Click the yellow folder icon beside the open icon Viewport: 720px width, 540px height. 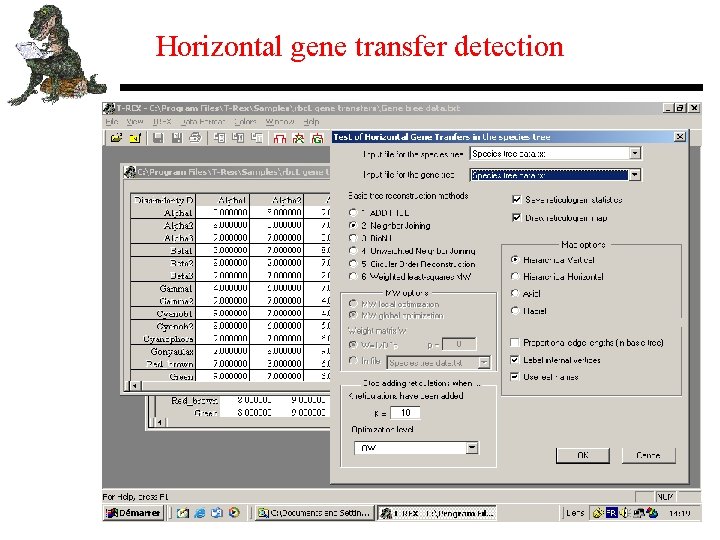tap(135, 137)
